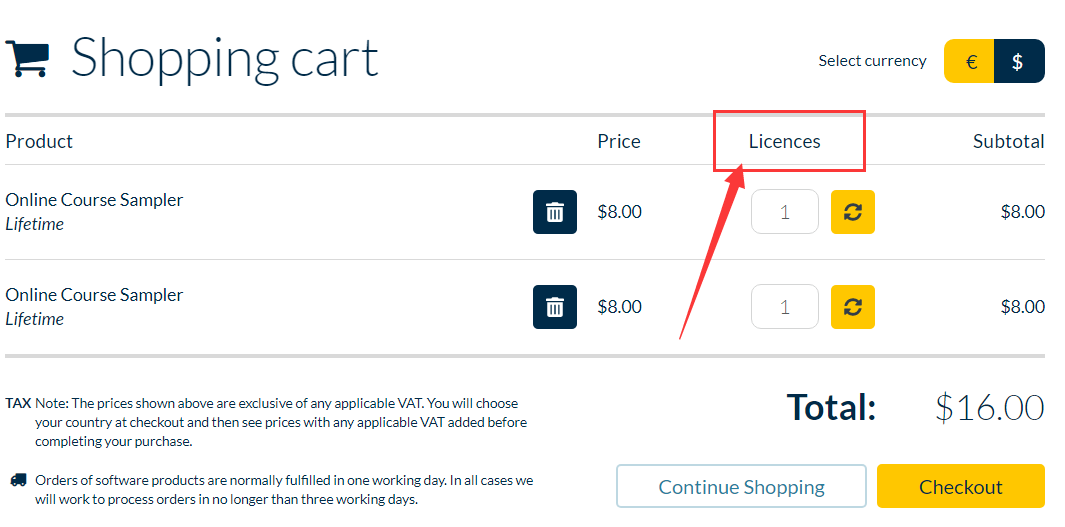The height and width of the screenshot is (527, 1065).
Task: Update licence count on the second row
Action: point(853,307)
